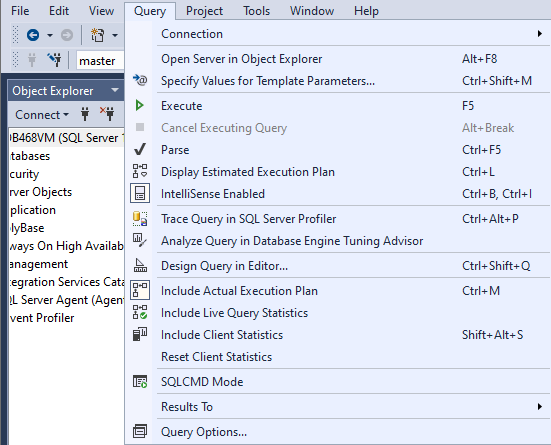Click the master database combo box
The height and width of the screenshot is (445, 551).
[x=100, y=60]
